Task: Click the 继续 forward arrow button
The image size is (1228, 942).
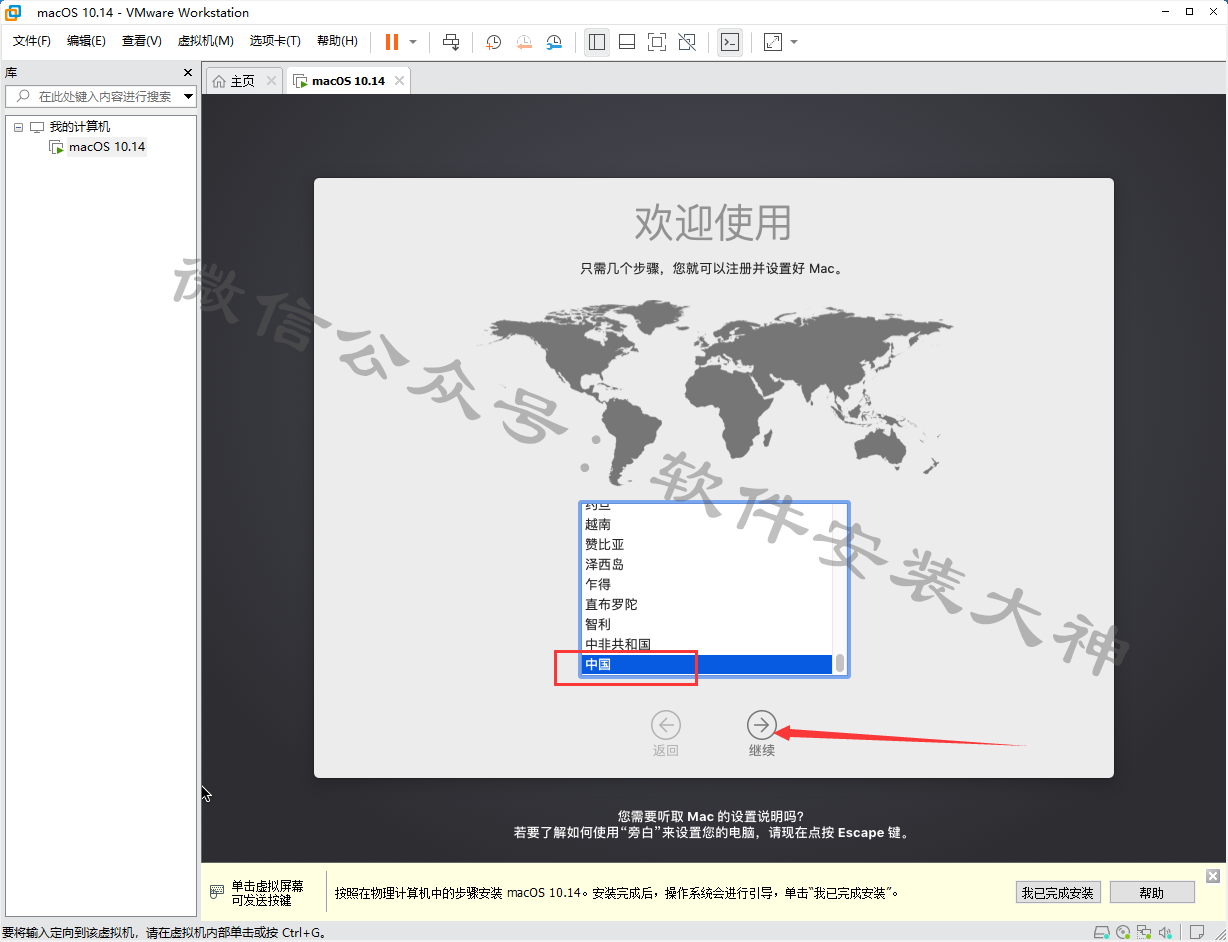Action: pos(762,724)
